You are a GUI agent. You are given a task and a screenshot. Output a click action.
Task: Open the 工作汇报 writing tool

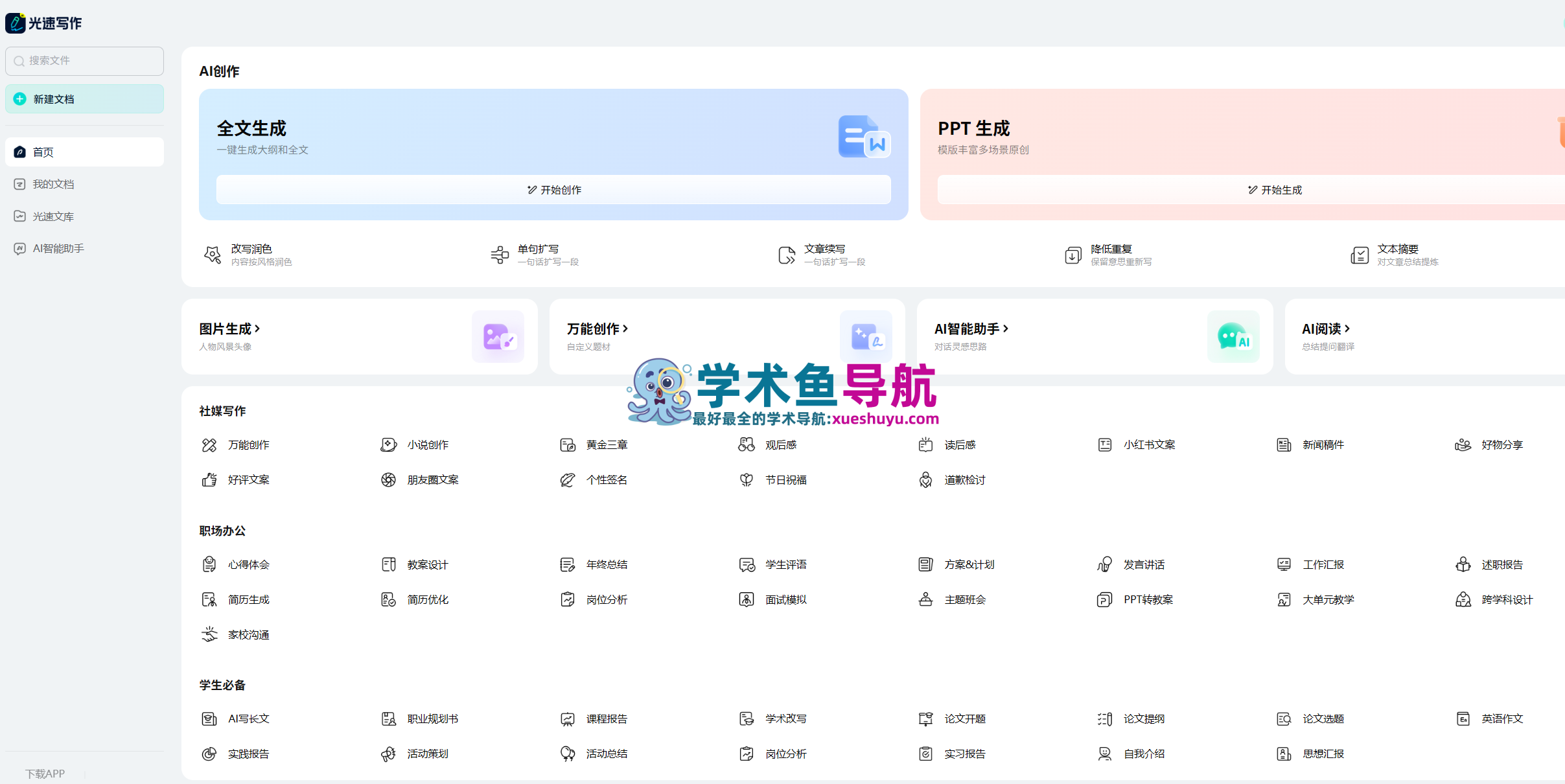[x=1310, y=564]
